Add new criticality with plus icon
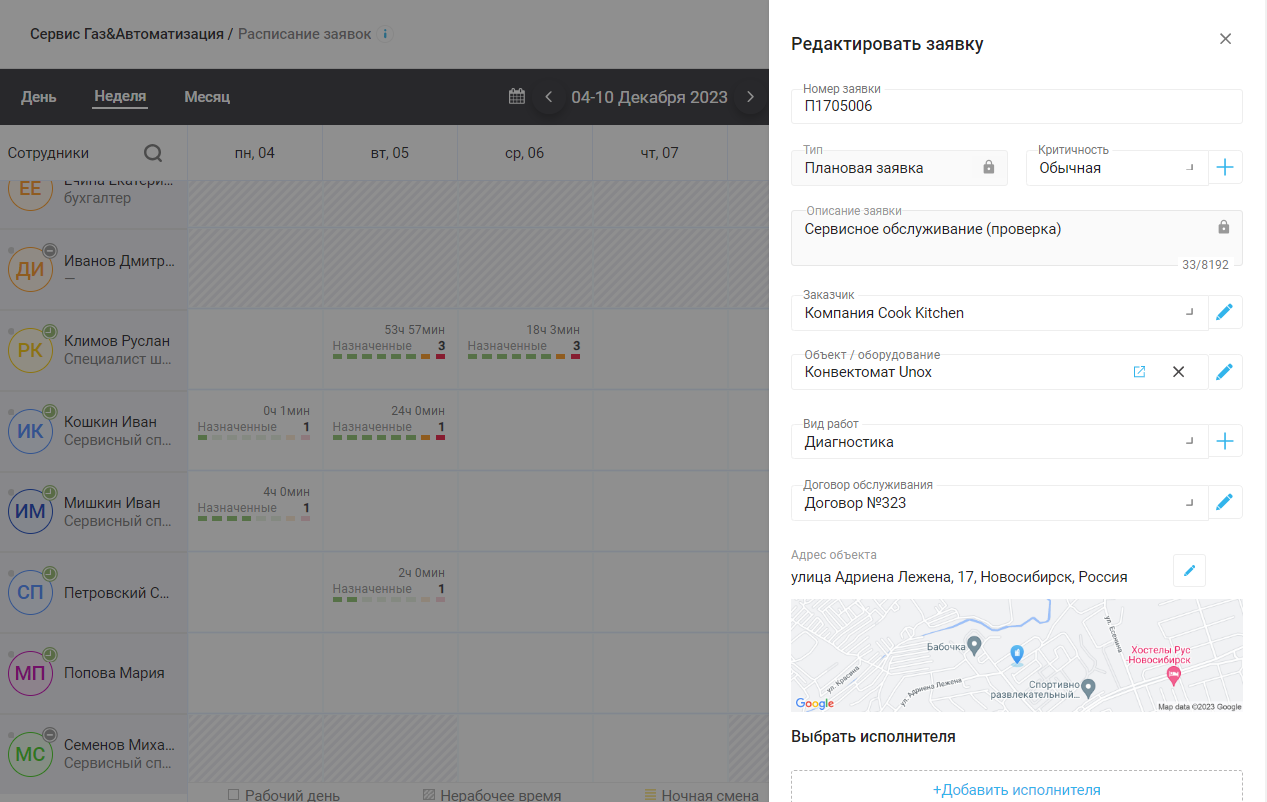The width and height of the screenshot is (1267, 802). pos(1225,168)
